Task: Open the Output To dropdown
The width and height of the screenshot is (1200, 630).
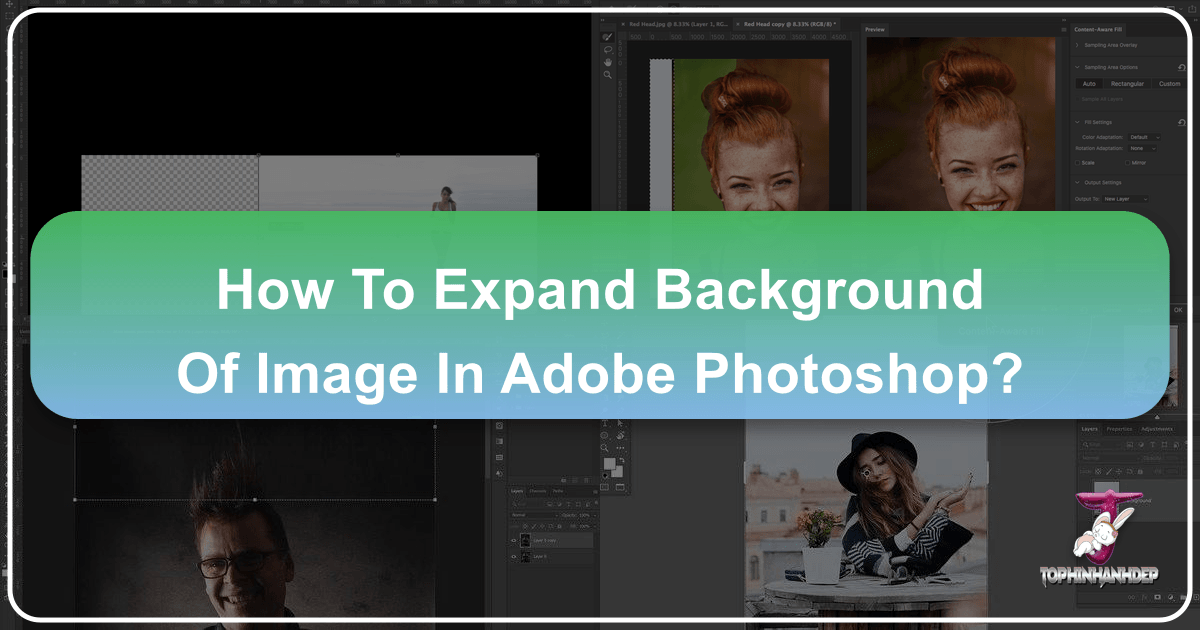Action: 1125,198
